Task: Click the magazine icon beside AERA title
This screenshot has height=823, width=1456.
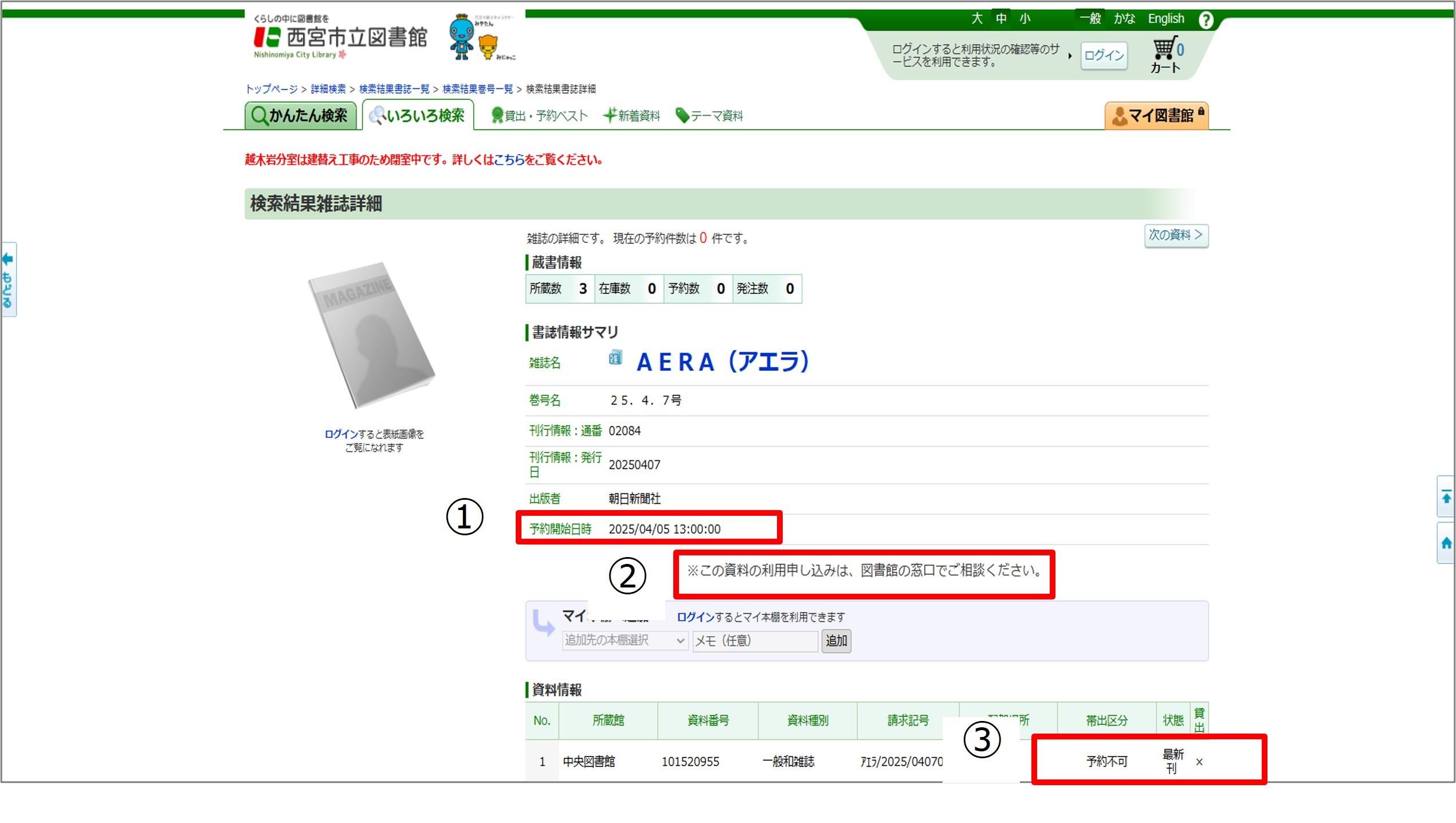Action: click(x=615, y=358)
